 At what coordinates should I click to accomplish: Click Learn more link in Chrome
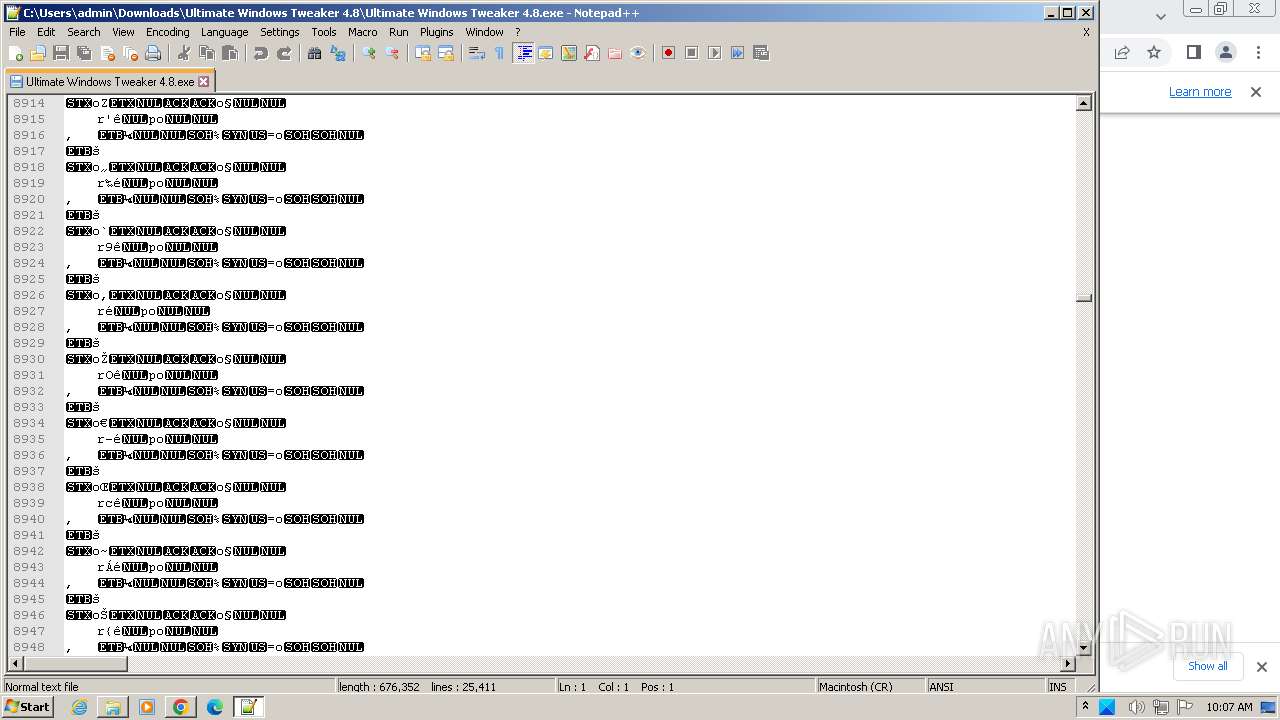(x=1200, y=92)
